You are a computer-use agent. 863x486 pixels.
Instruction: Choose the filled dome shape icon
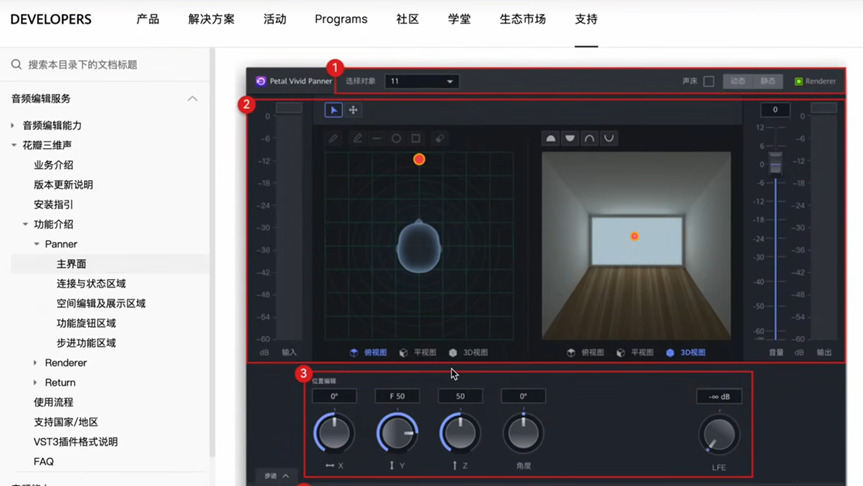click(551, 138)
